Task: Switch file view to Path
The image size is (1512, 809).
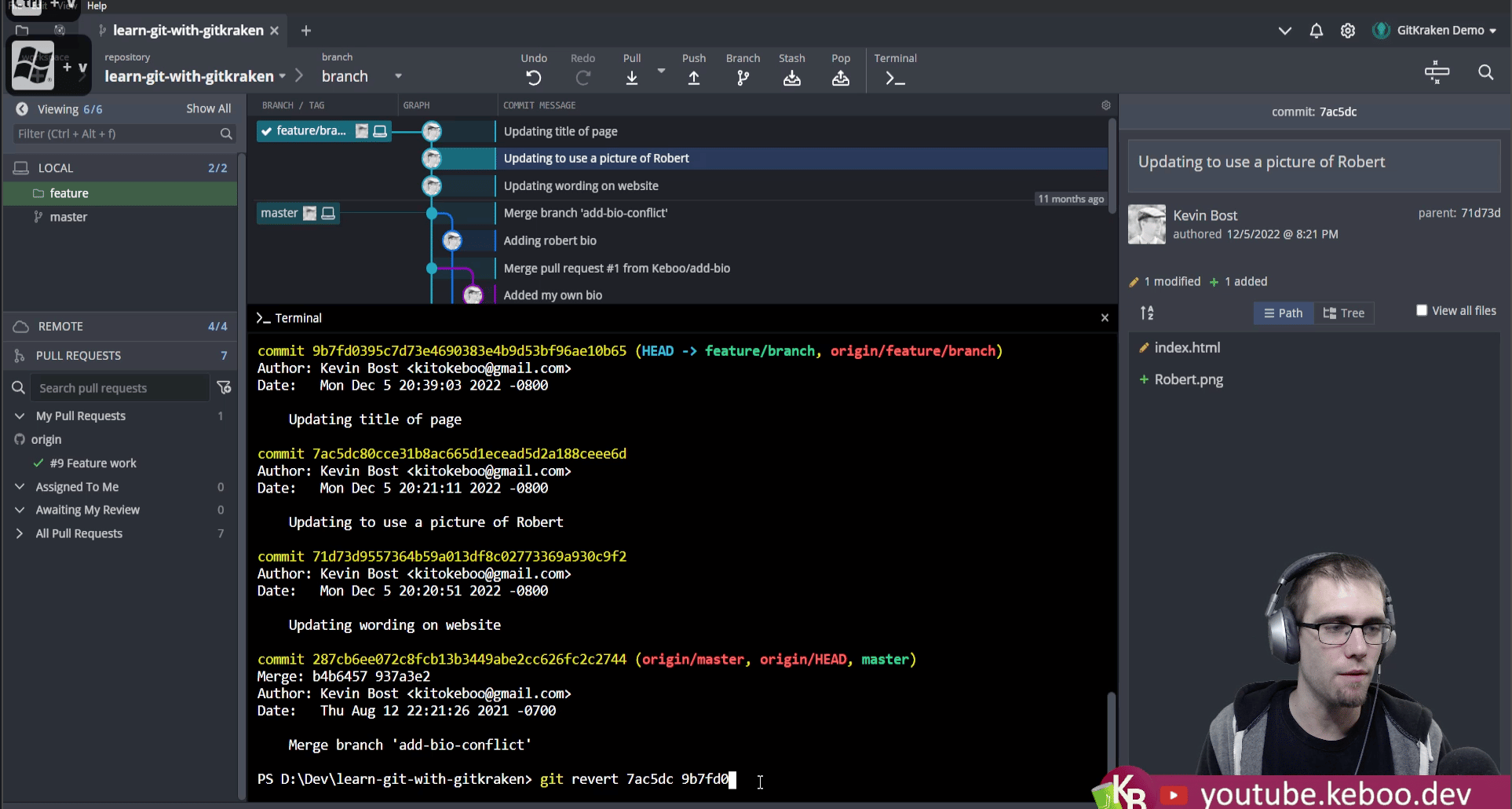Action: tap(1284, 313)
